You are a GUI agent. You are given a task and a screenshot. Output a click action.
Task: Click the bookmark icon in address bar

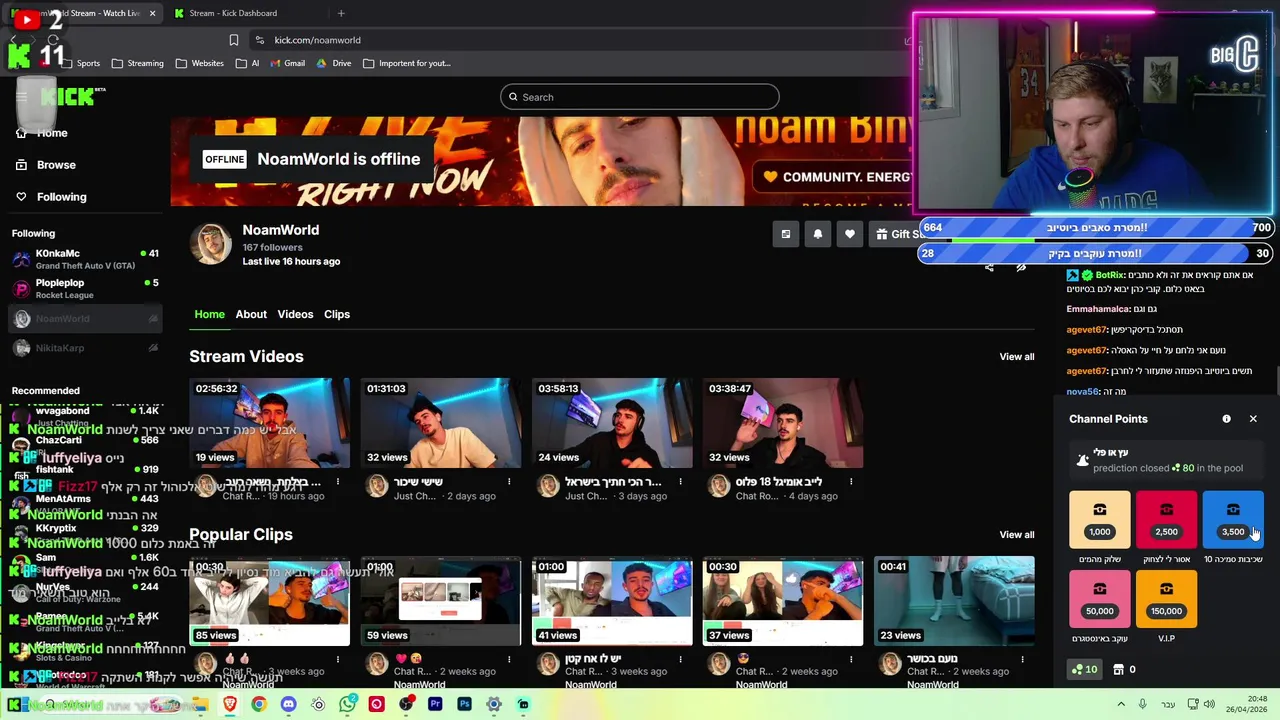click(233, 40)
